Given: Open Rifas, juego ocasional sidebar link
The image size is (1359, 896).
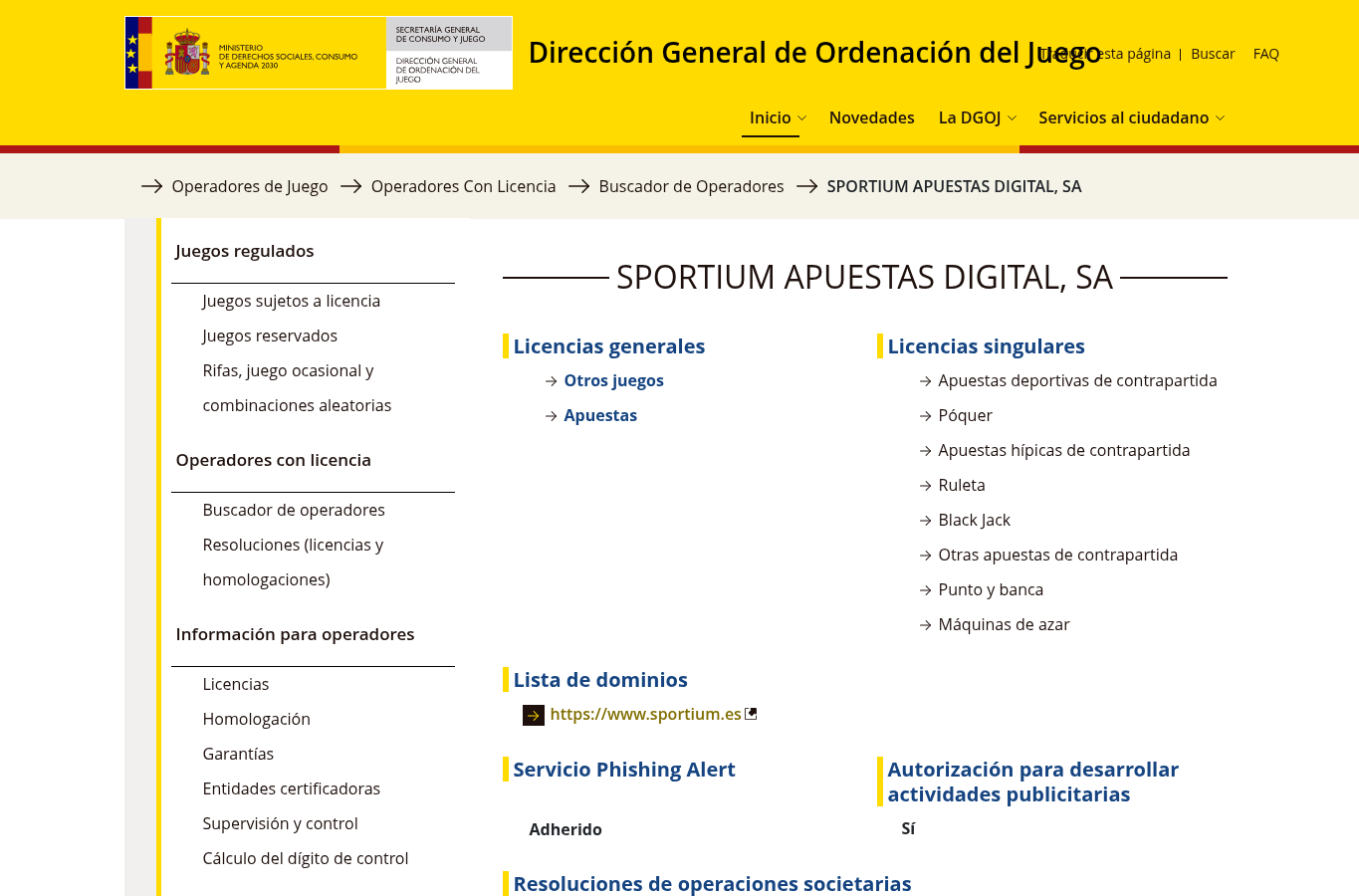Looking at the screenshot, I should tap(297, 387).
